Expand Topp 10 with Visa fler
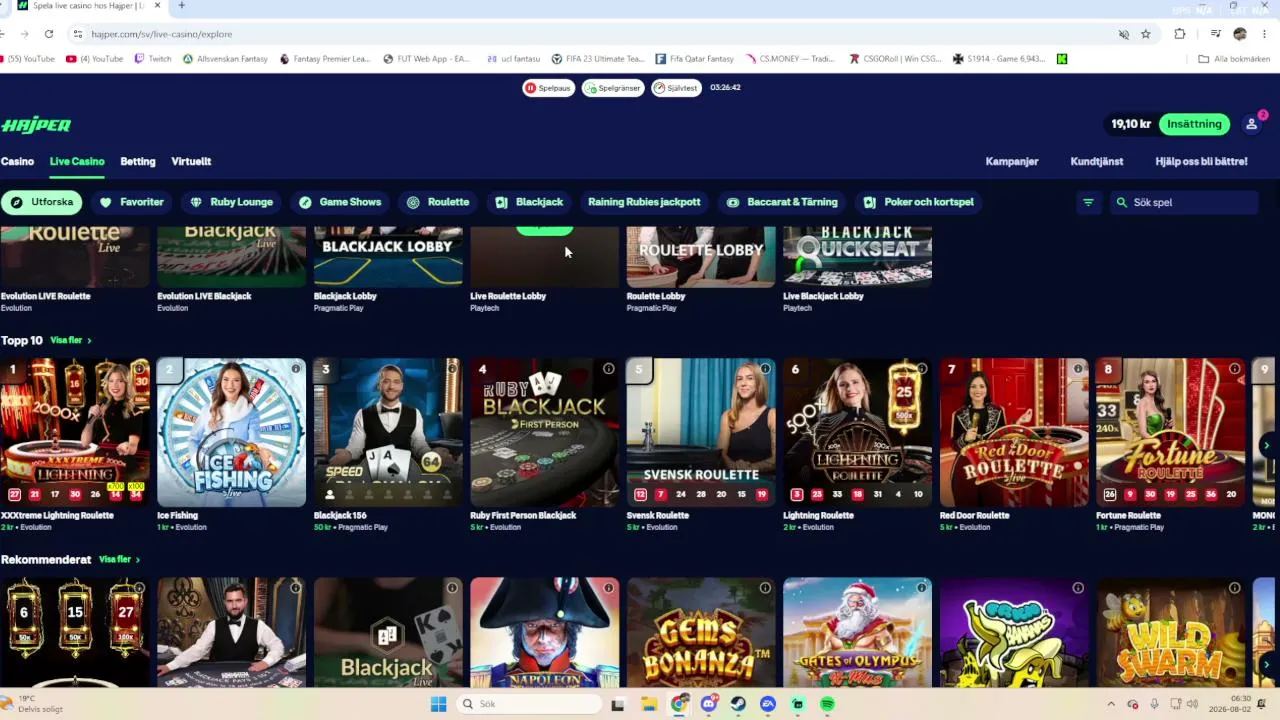1280x720 pixels. point(71,341)
